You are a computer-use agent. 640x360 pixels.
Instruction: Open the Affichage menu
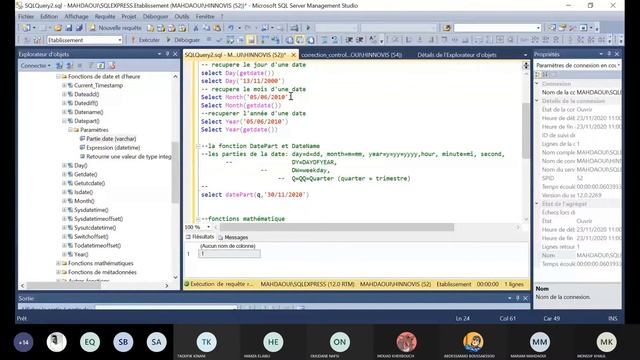point(76,16)
